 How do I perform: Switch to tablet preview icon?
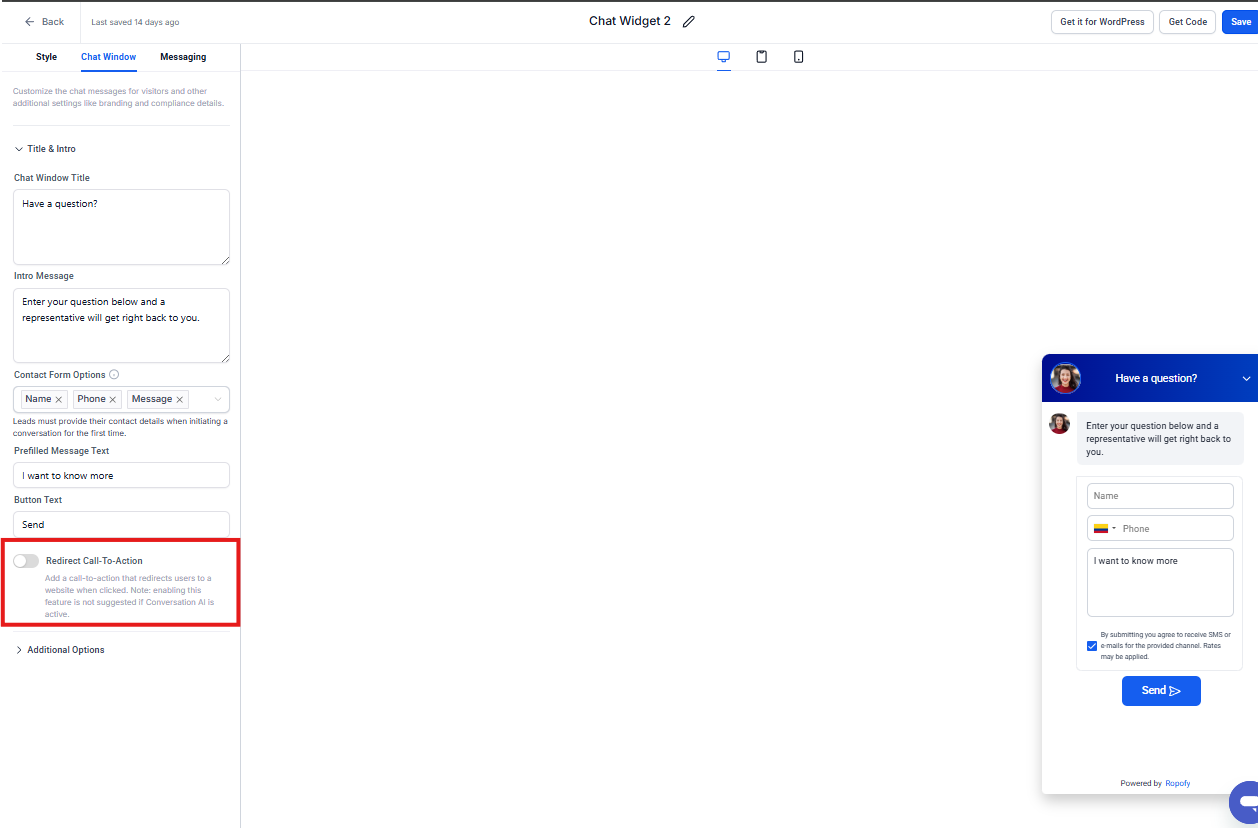click(761, 57)
